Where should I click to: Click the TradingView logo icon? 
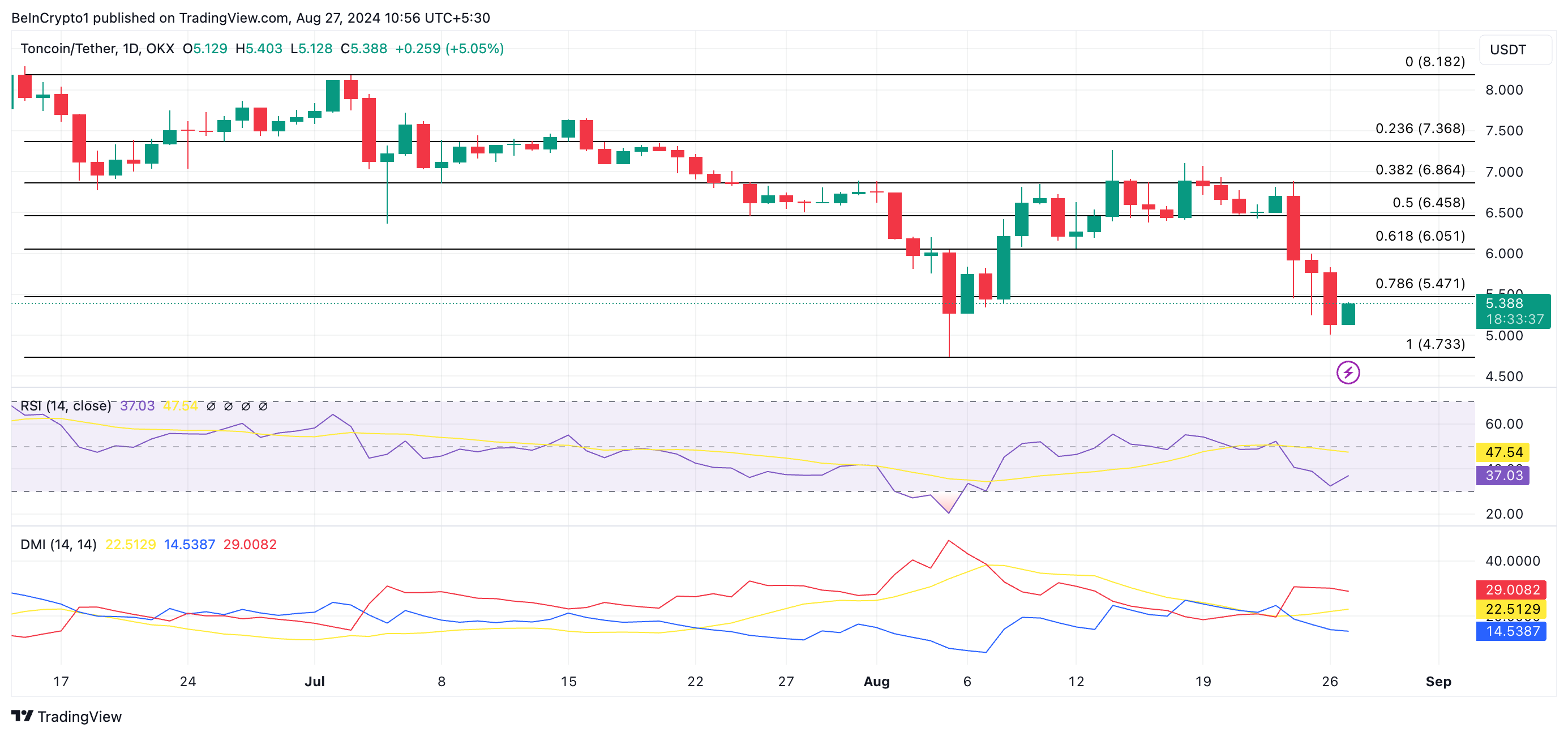click(x=23, y=716)
